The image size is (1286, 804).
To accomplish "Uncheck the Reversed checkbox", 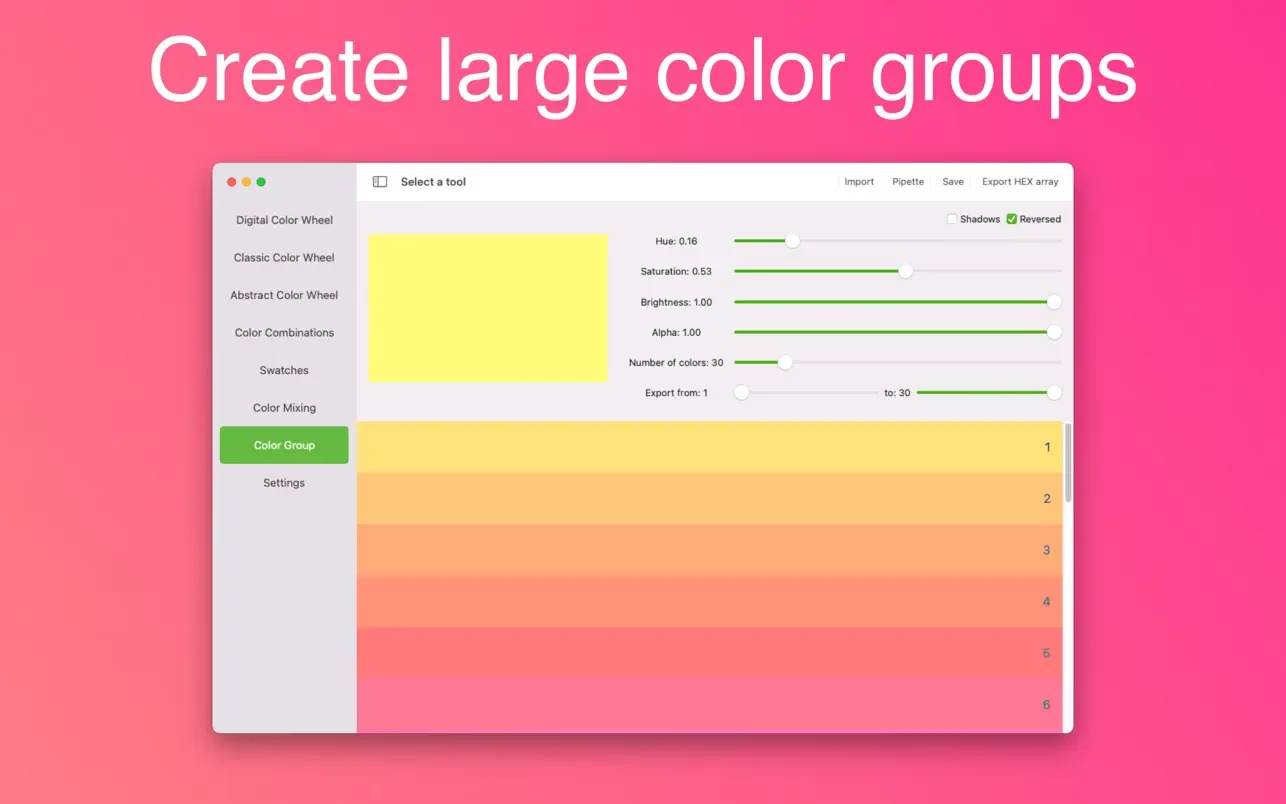I will tap(1013, 218).
